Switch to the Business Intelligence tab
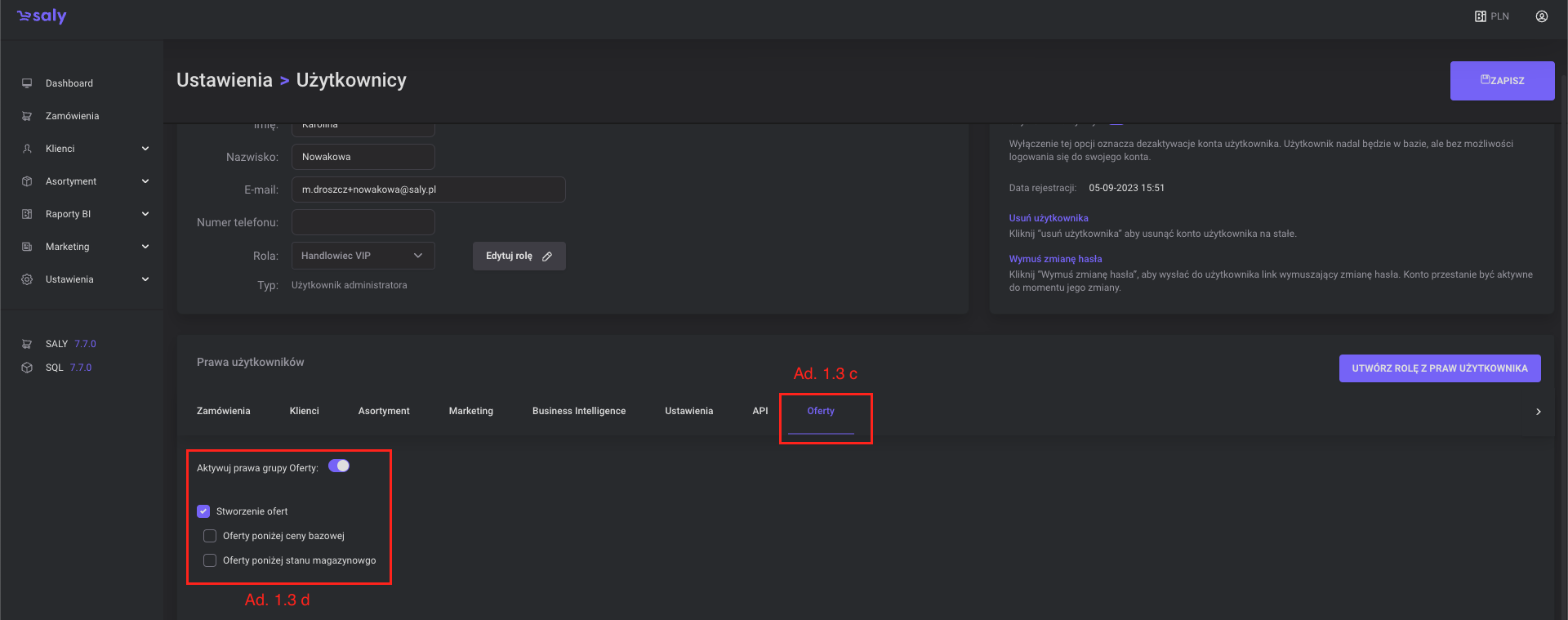Screen dimensions: 1568x620 coord(578,411)
